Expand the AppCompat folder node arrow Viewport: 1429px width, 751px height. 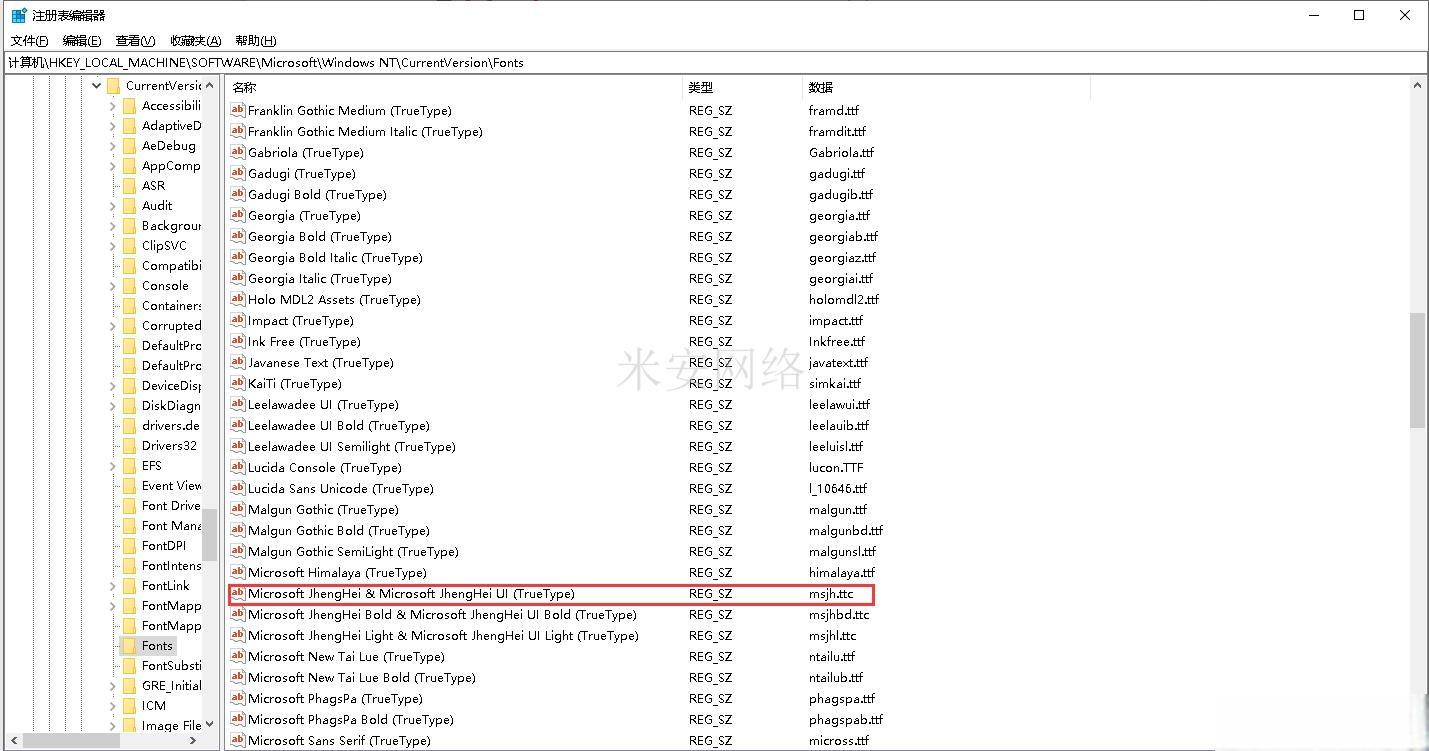113,166
